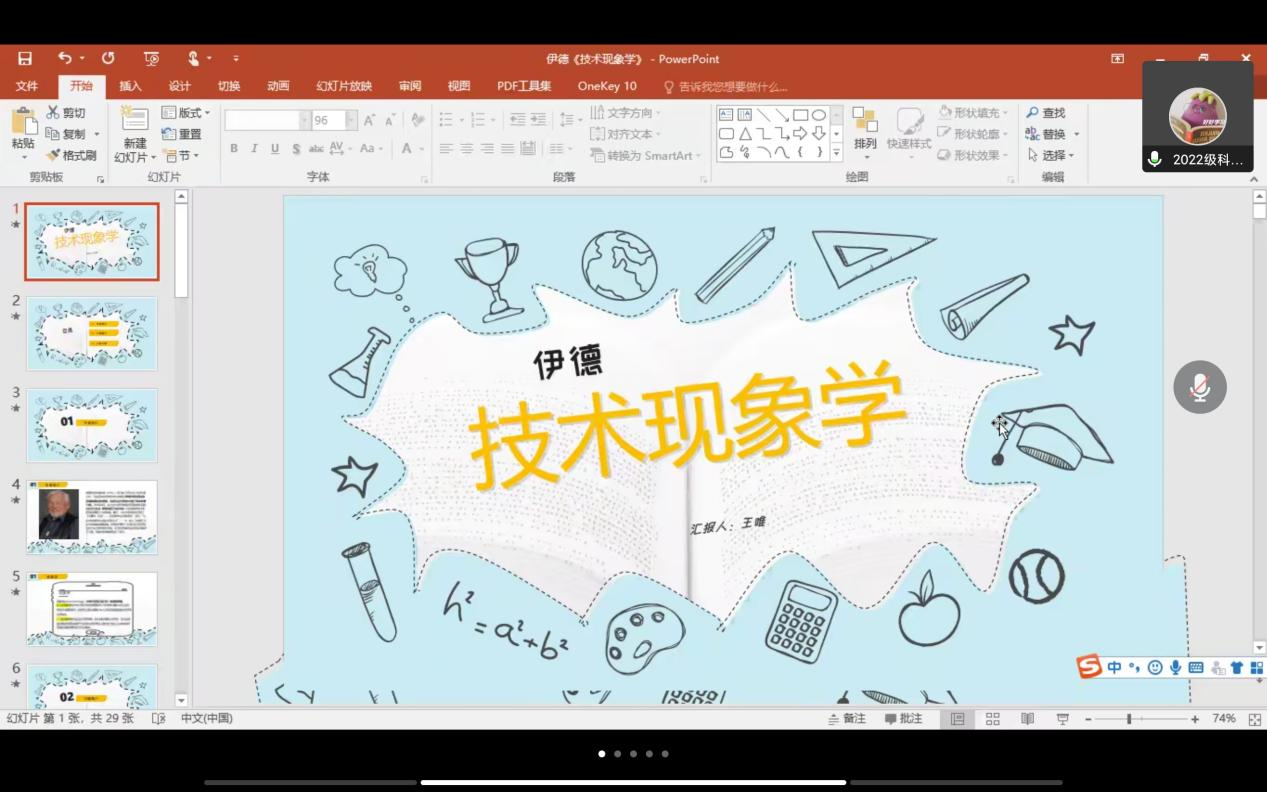The image size is (1267, 792).
Task: Expand the Layout (版式) dropdown
Action: tap(187, 113)
